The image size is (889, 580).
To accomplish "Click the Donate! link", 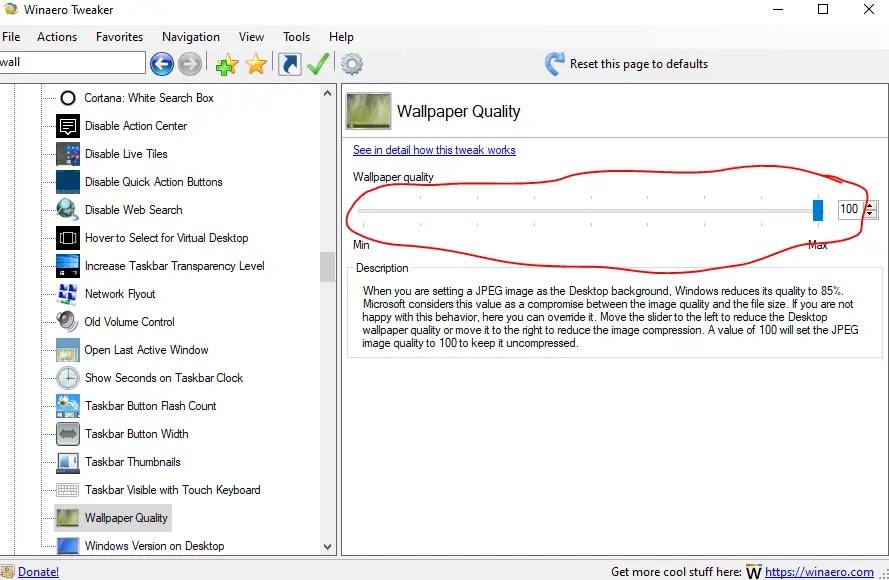I will [x=39, y=571].
